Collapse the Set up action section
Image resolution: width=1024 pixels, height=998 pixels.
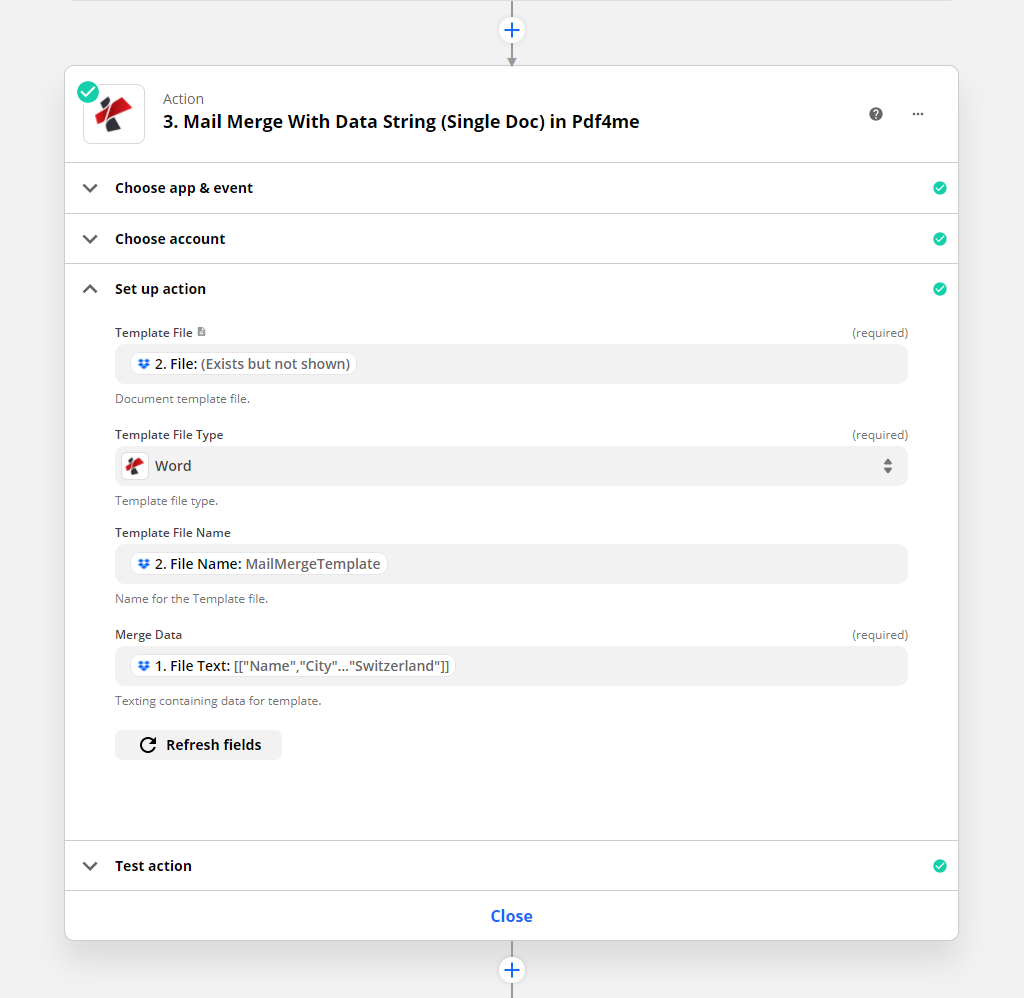click(90, 289)
